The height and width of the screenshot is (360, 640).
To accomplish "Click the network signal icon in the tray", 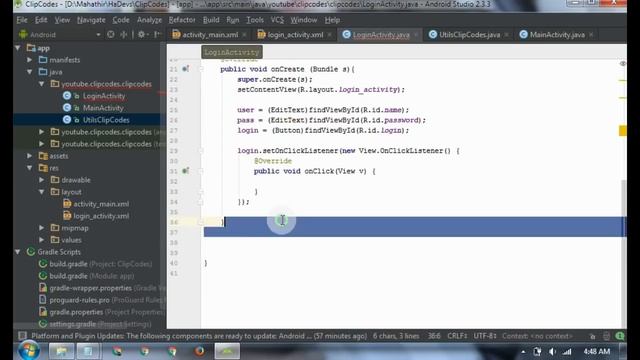I will (567, 351).
